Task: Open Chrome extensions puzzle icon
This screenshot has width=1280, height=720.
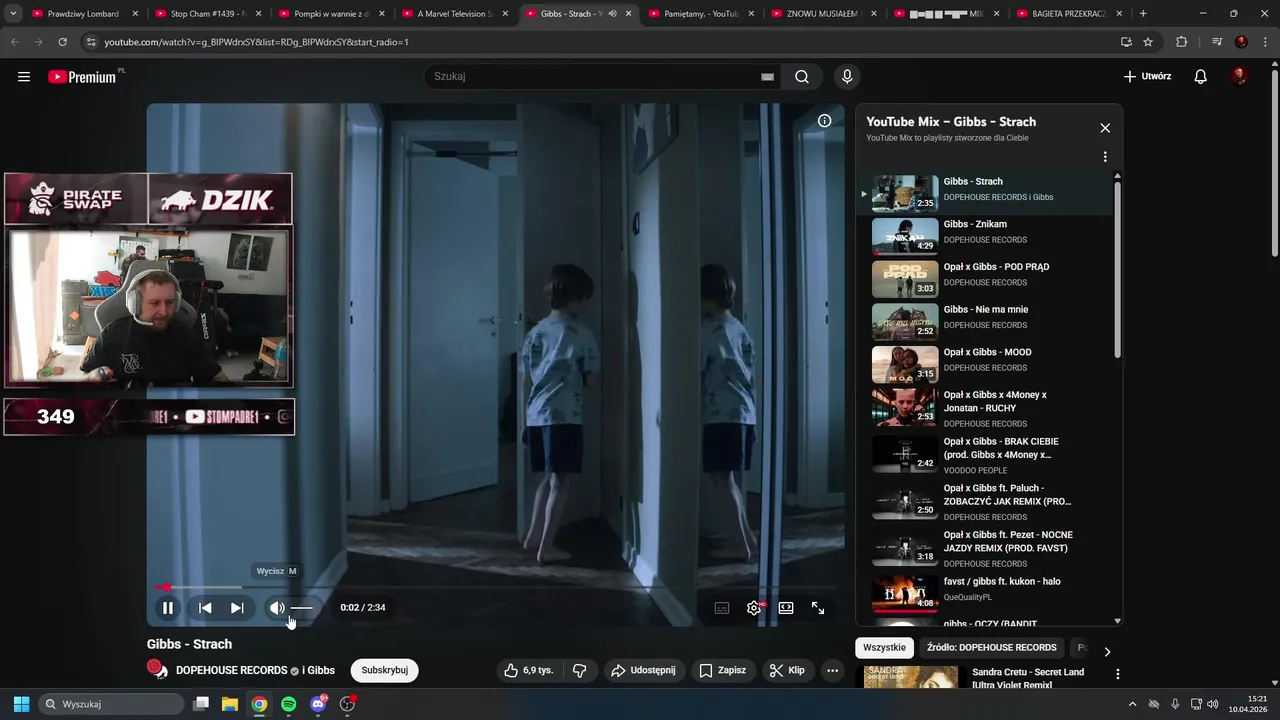Action: (x=1181, y=42)
